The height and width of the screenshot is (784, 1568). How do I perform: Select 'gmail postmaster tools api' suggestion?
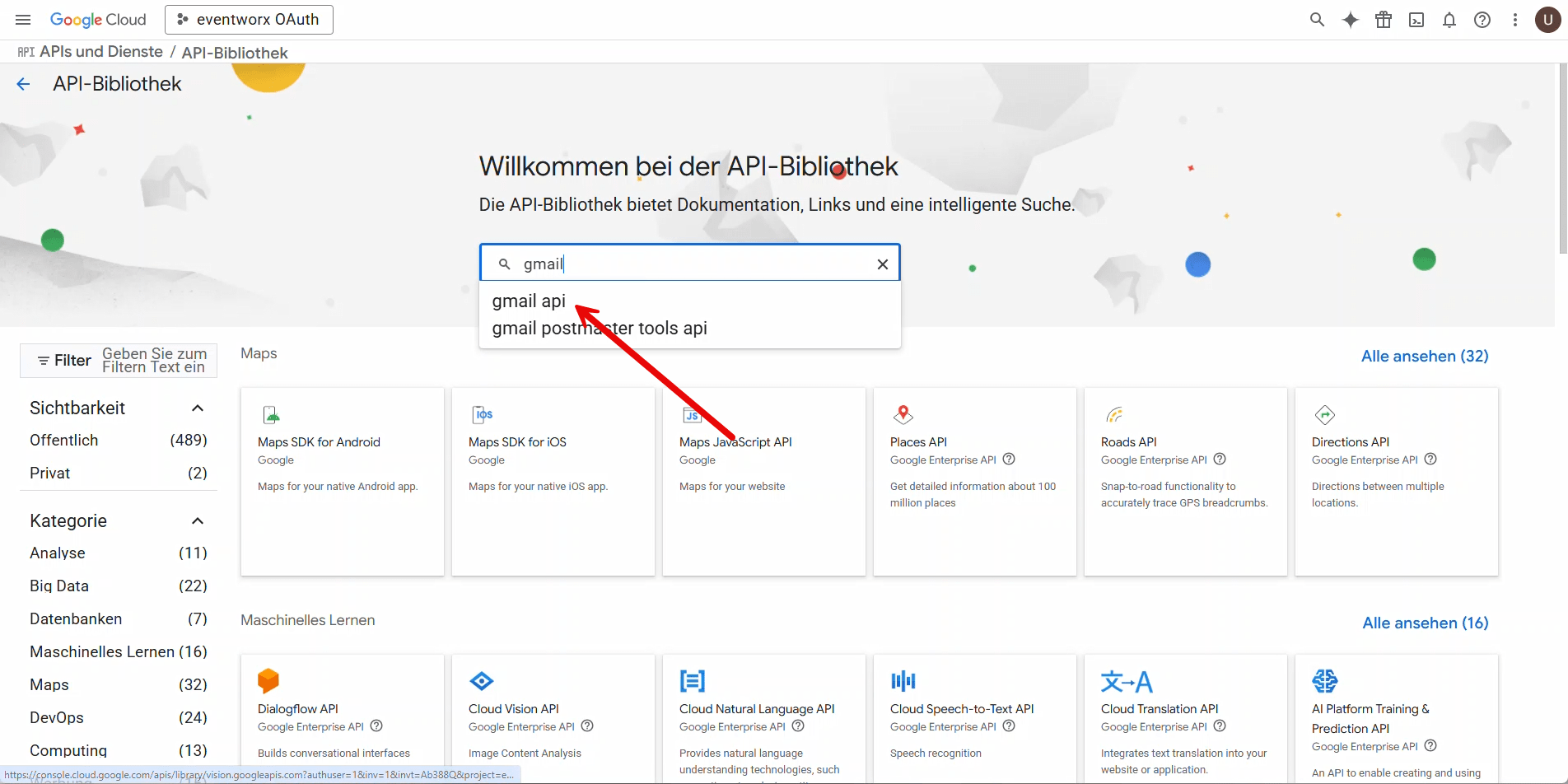point(600,329)
